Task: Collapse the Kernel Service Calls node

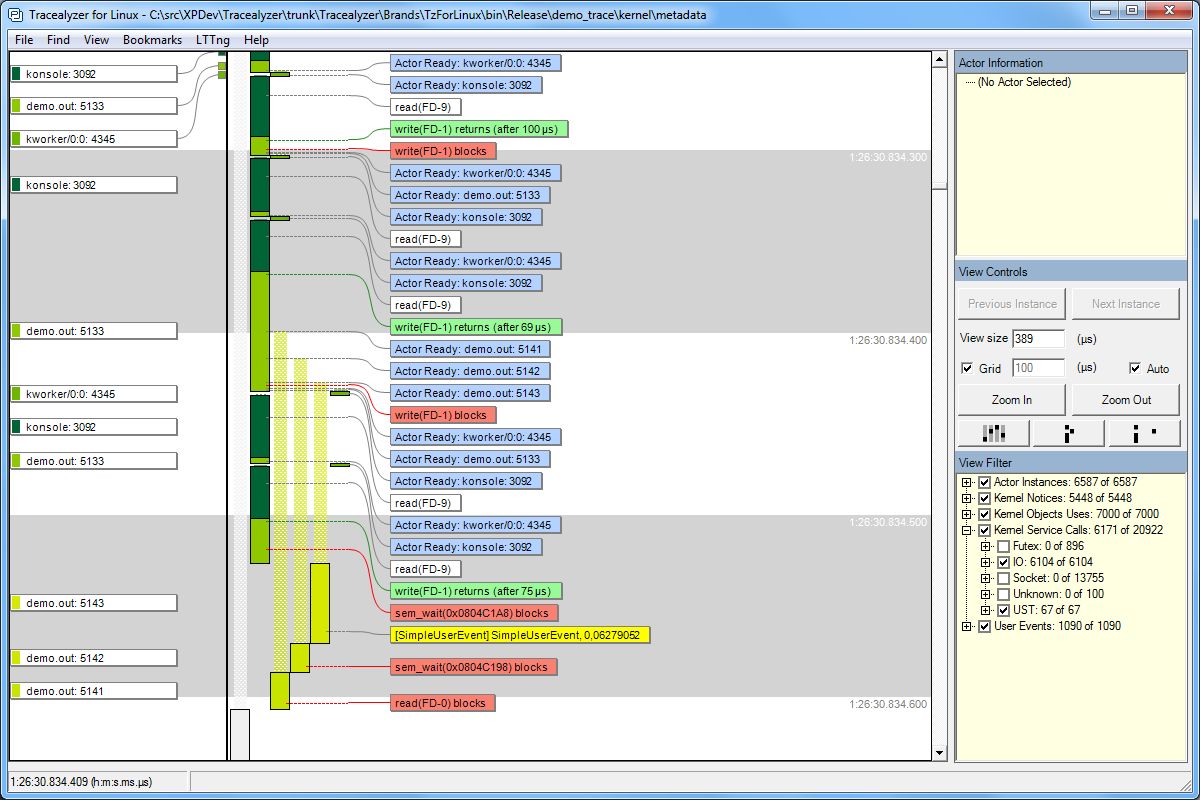Action: coord(966,530)
